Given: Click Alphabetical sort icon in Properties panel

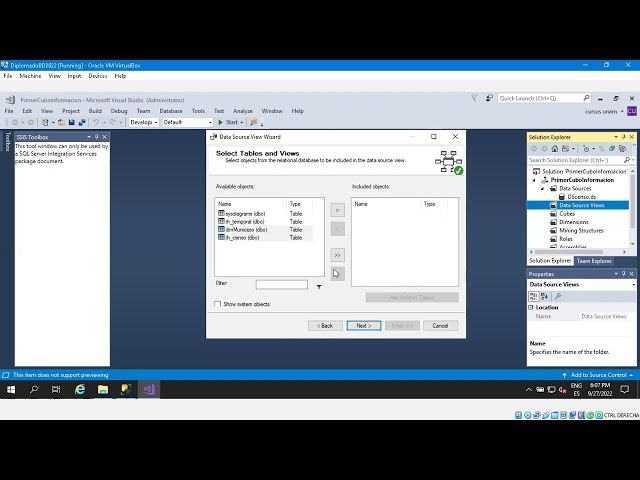Looking at the screenshot, I should coord(544,296).
